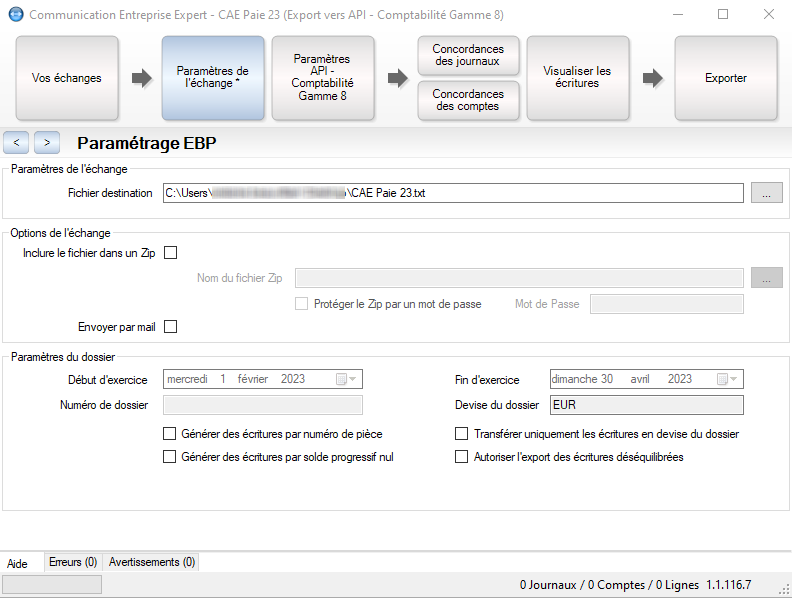The image size is (792, 598).
Task: Go to next step with the > arrow
Action: [x=47, y=142]
